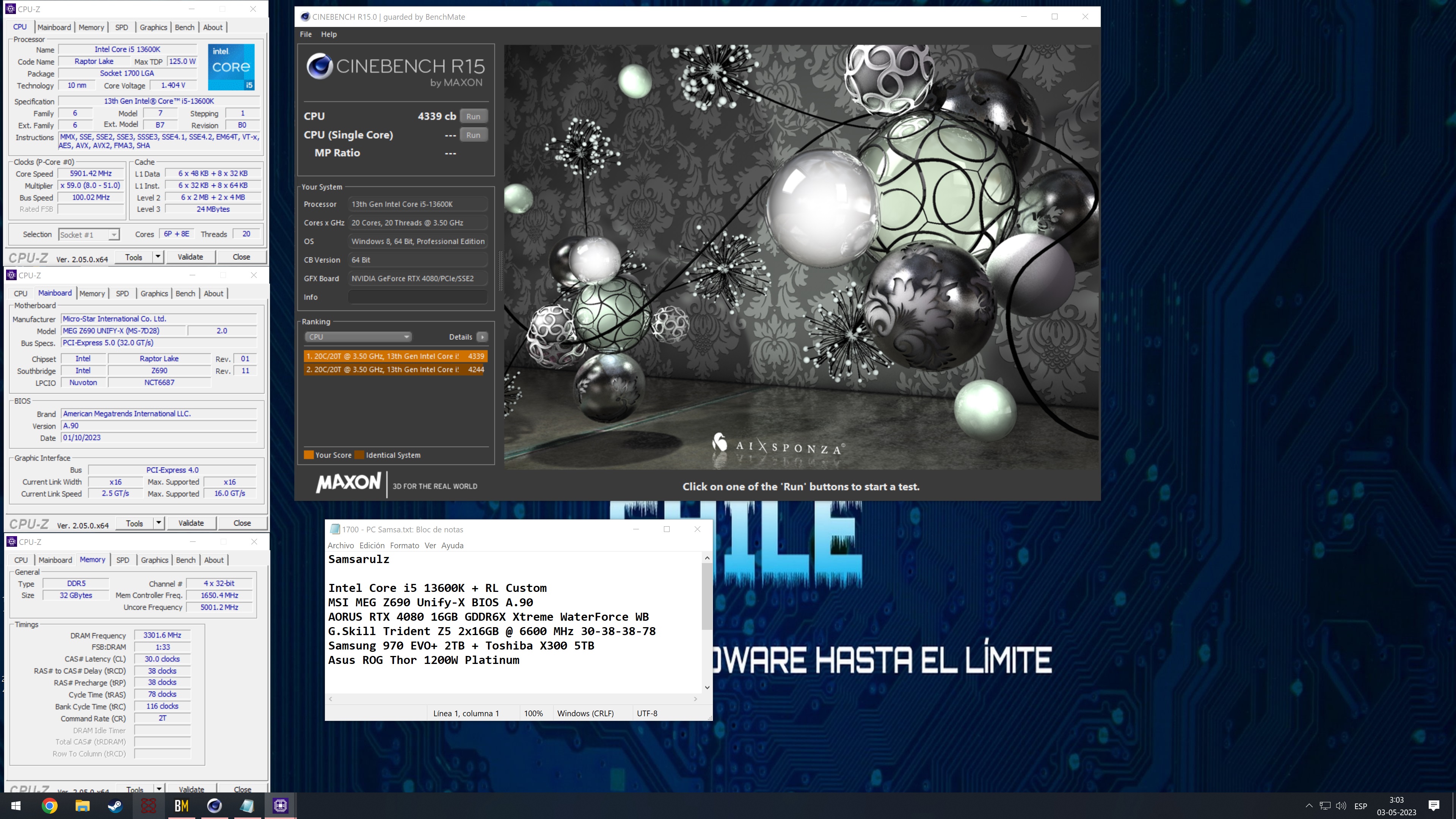Click Notepad horizontal scroll right arrow
The height and width of the screenshot is (819, 1456).
click(695, 699)
